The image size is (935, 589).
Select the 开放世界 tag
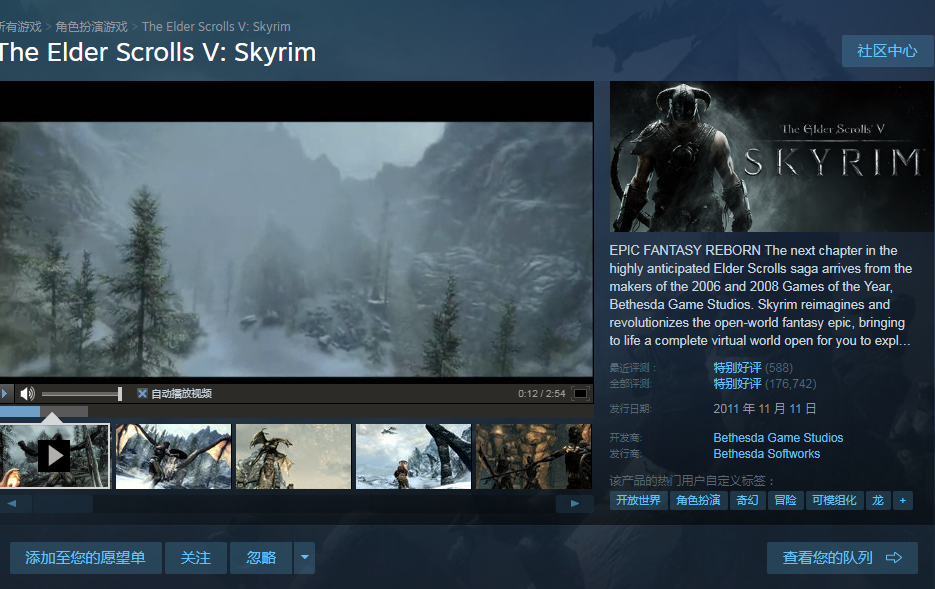pyautogui.click(x=638, y=500)
